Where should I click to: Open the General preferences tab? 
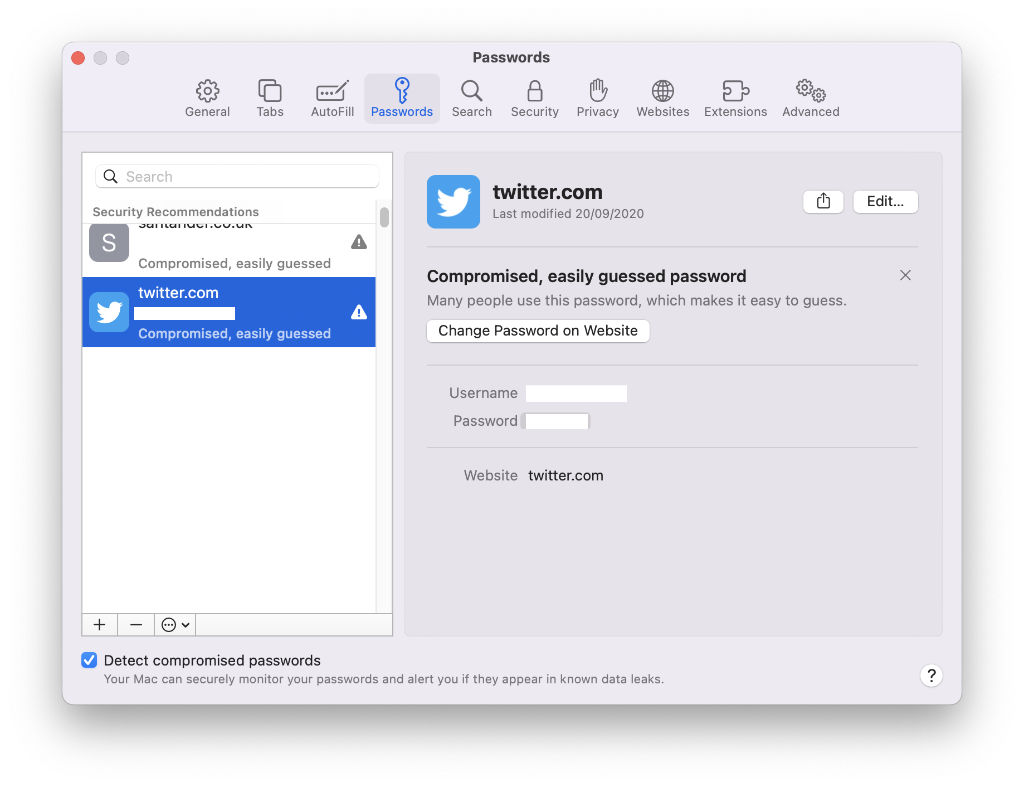click(x=207, y=99)
